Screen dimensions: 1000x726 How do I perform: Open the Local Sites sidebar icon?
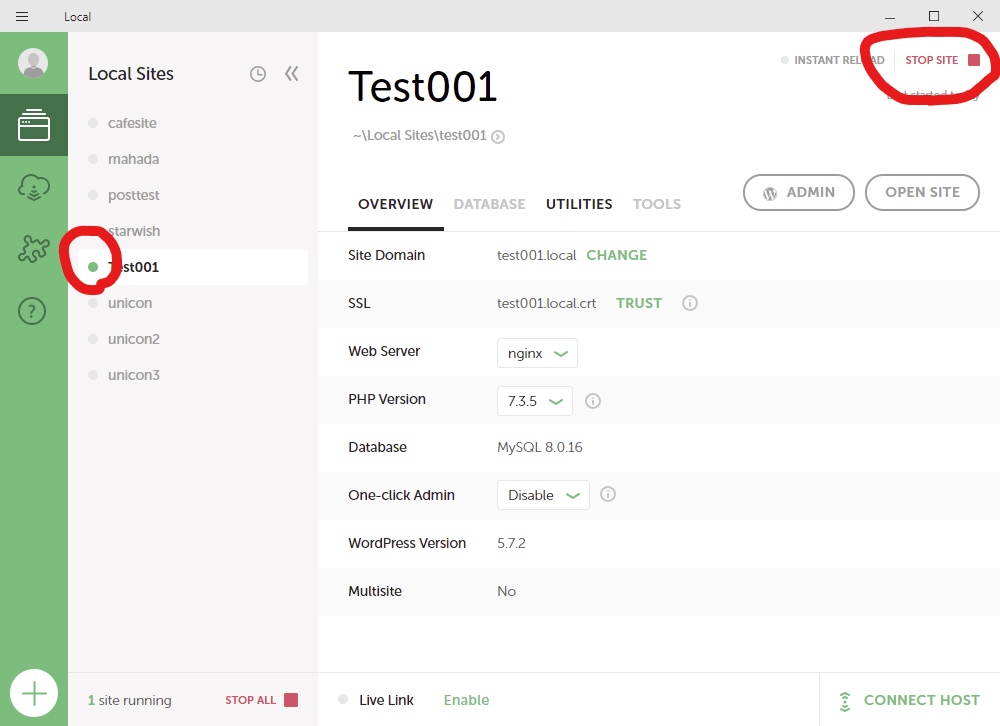click(x=34, y=124)
